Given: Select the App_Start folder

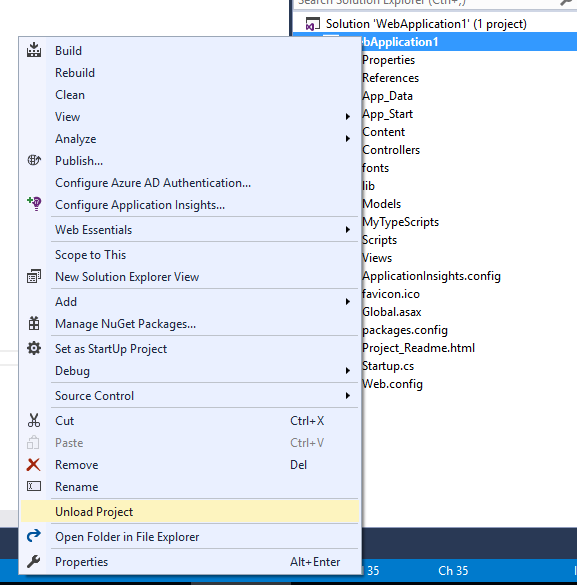Looking at the screenshot, I should click(387, 114).
